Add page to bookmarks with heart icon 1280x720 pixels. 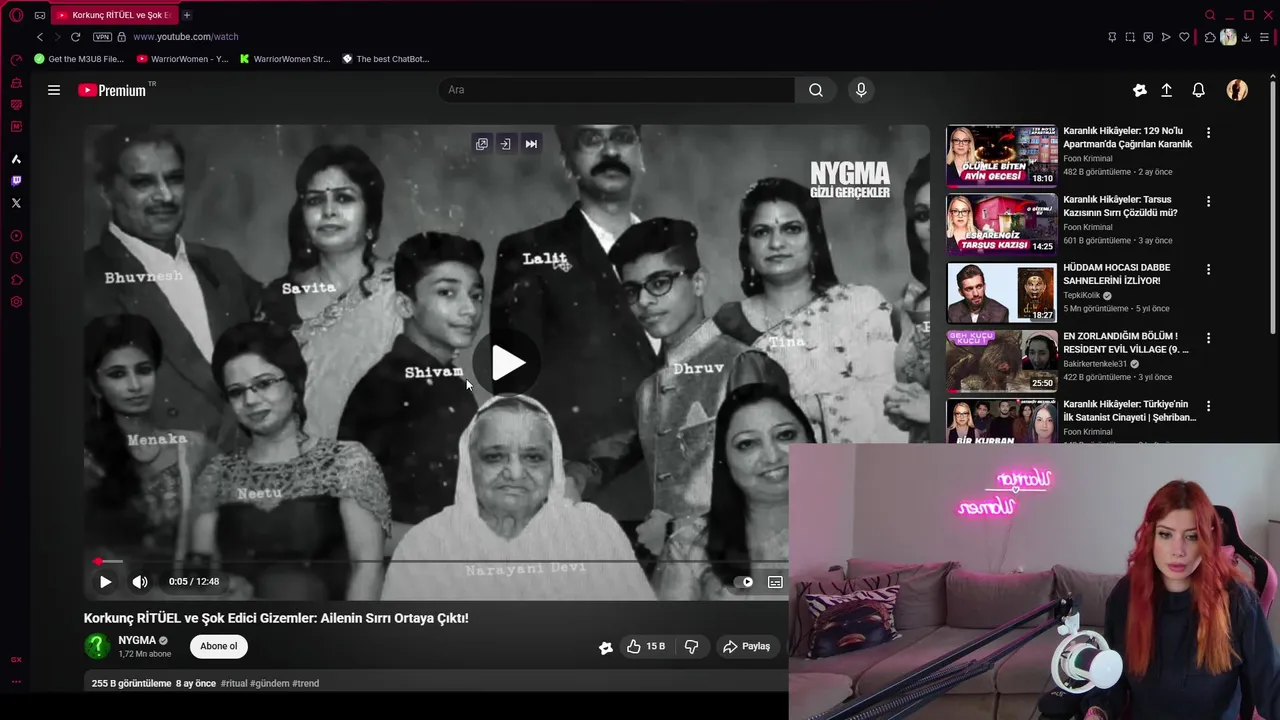[1184, 37]
